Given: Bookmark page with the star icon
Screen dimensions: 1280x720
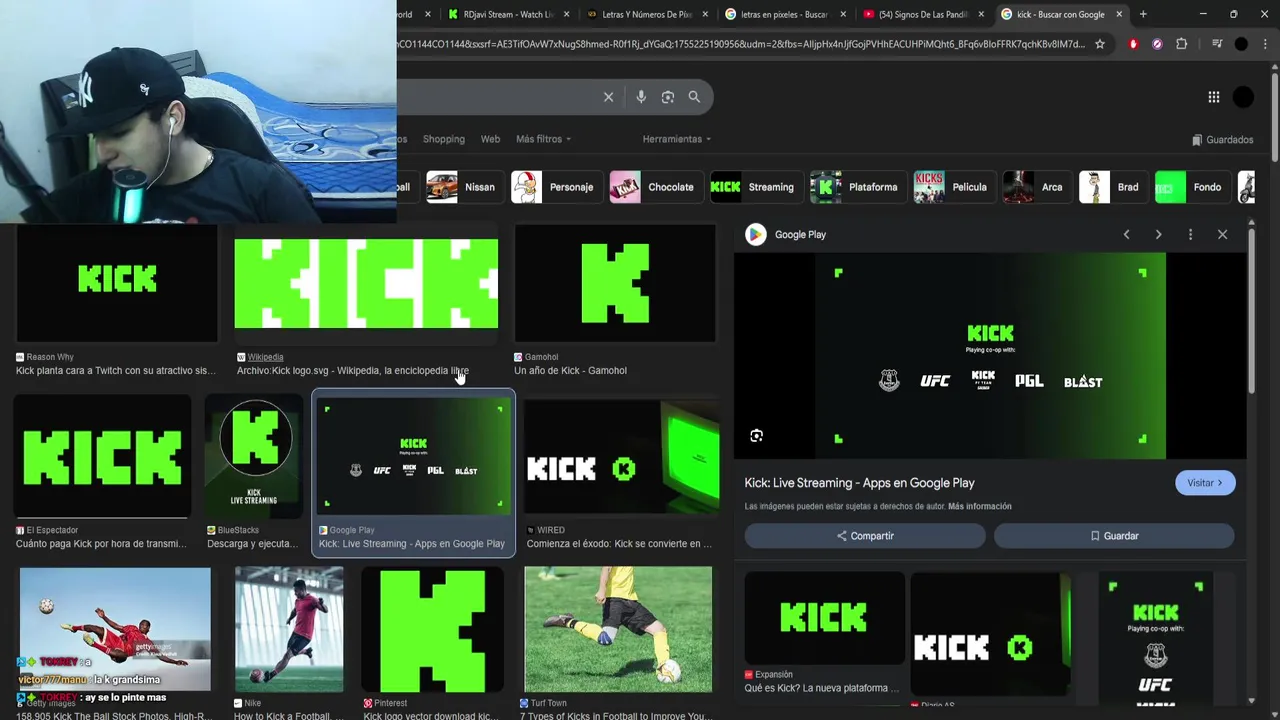Looking at the screenshot, I should [1100, 44].
